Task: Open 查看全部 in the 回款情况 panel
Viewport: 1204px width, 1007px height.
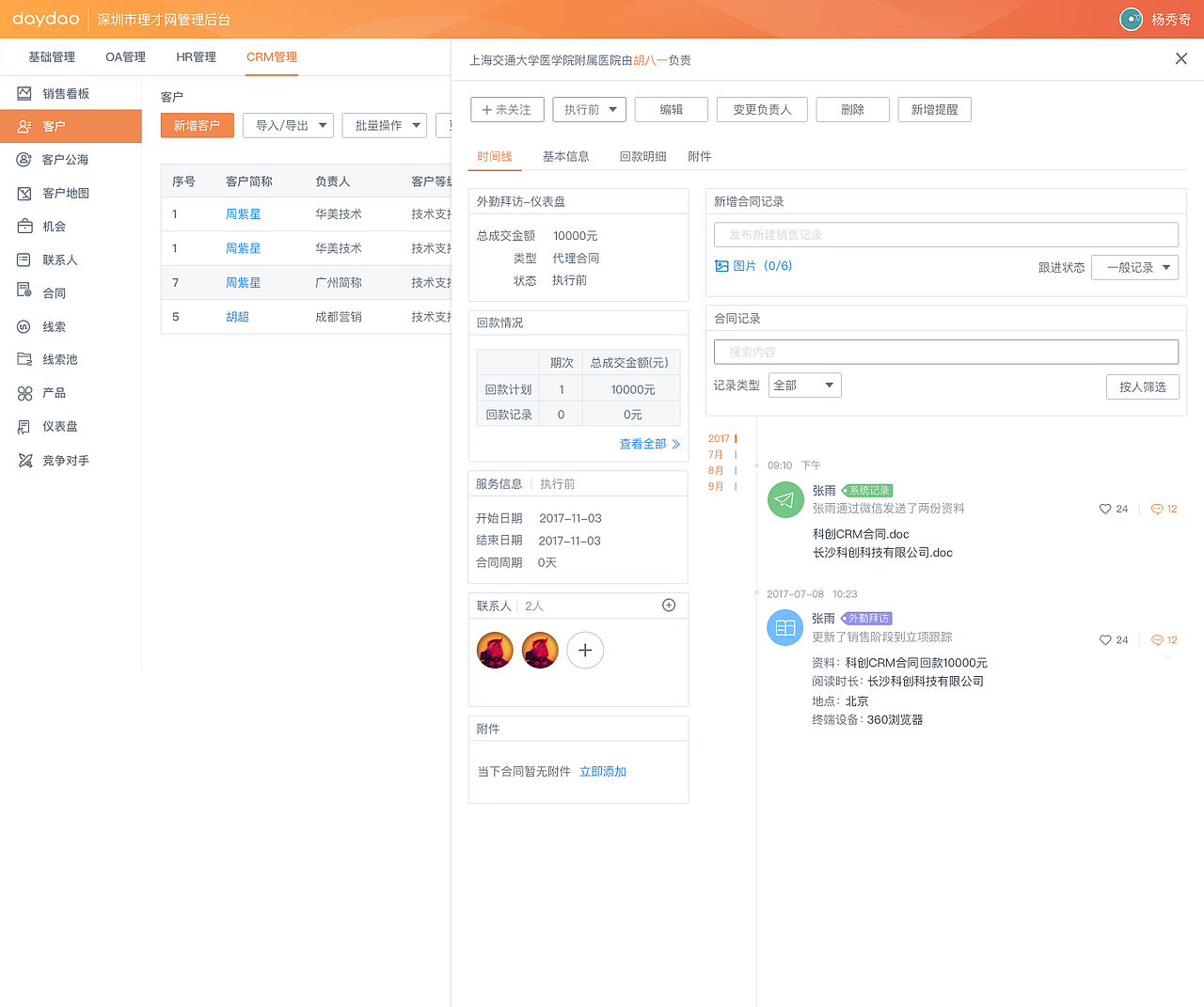Action: (644, 443)
